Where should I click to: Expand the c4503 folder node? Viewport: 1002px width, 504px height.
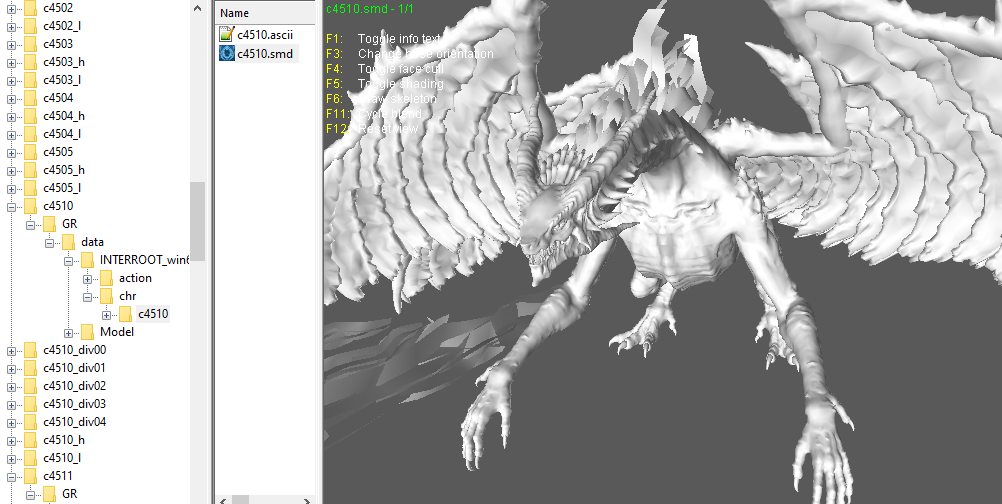[11, 44]
